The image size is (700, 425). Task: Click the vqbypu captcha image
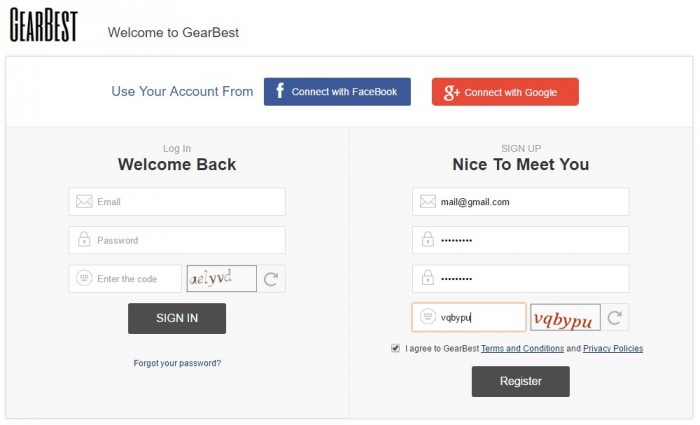pos(565,317)
